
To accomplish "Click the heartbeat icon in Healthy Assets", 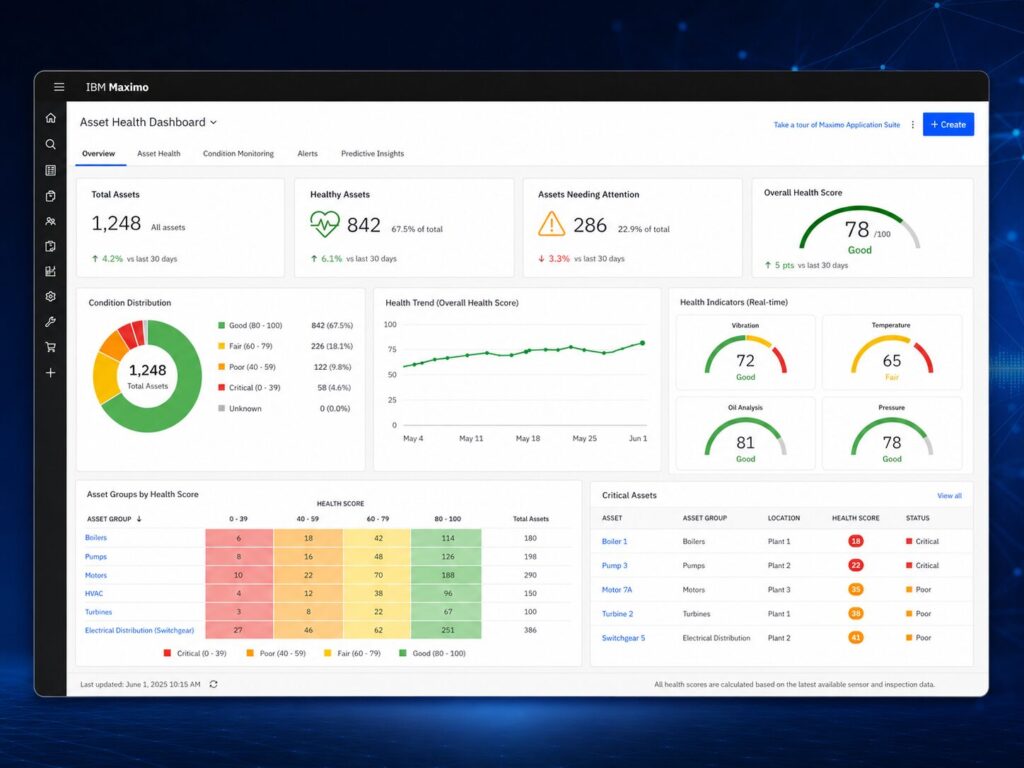I will (325, 224).
